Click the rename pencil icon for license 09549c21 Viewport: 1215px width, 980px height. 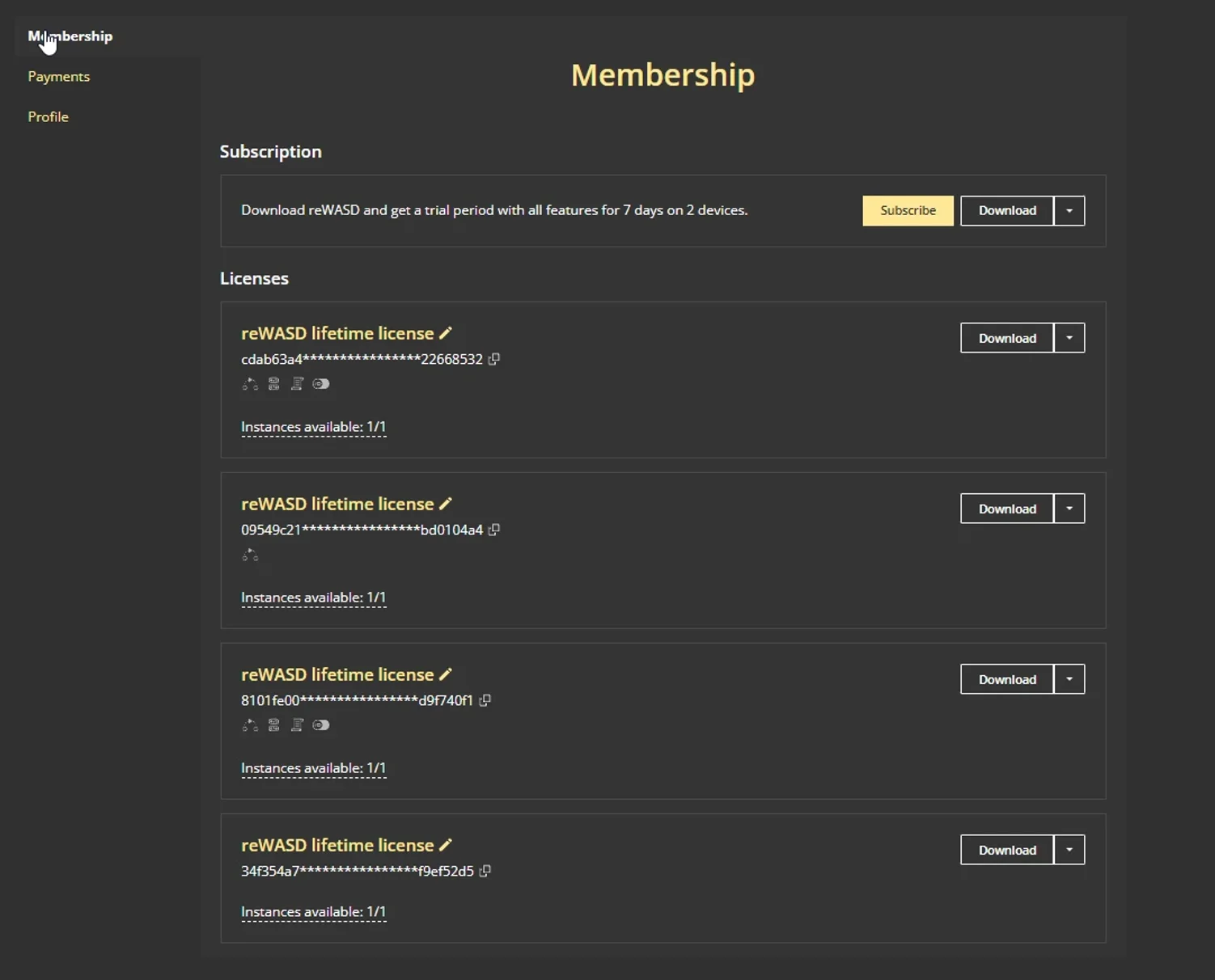coord(445,504)
